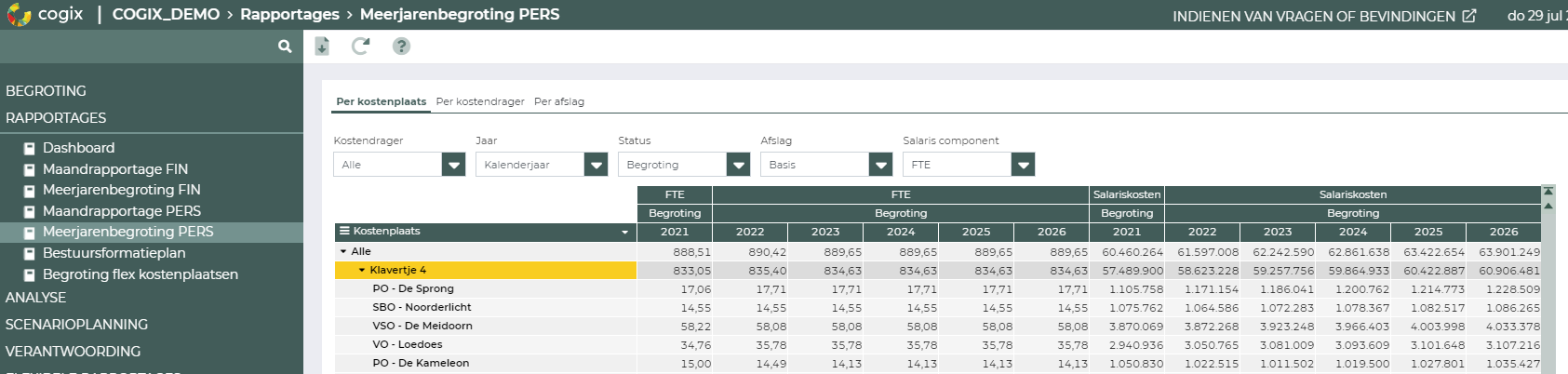
Task: Select the SBO - Noorderlicht row
Action: [937, 307]
